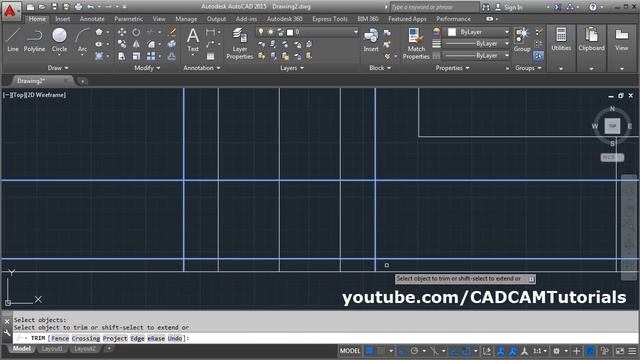Click the Sign In button
This screenshot has height=360, width=640.
click(509, 7)
